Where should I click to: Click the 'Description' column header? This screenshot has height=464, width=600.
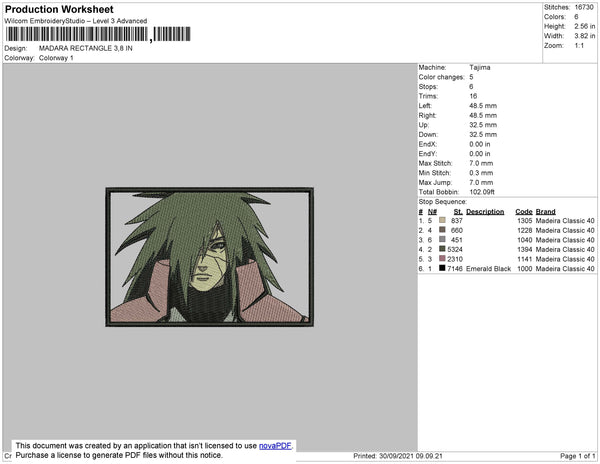[x=485, y=212]
